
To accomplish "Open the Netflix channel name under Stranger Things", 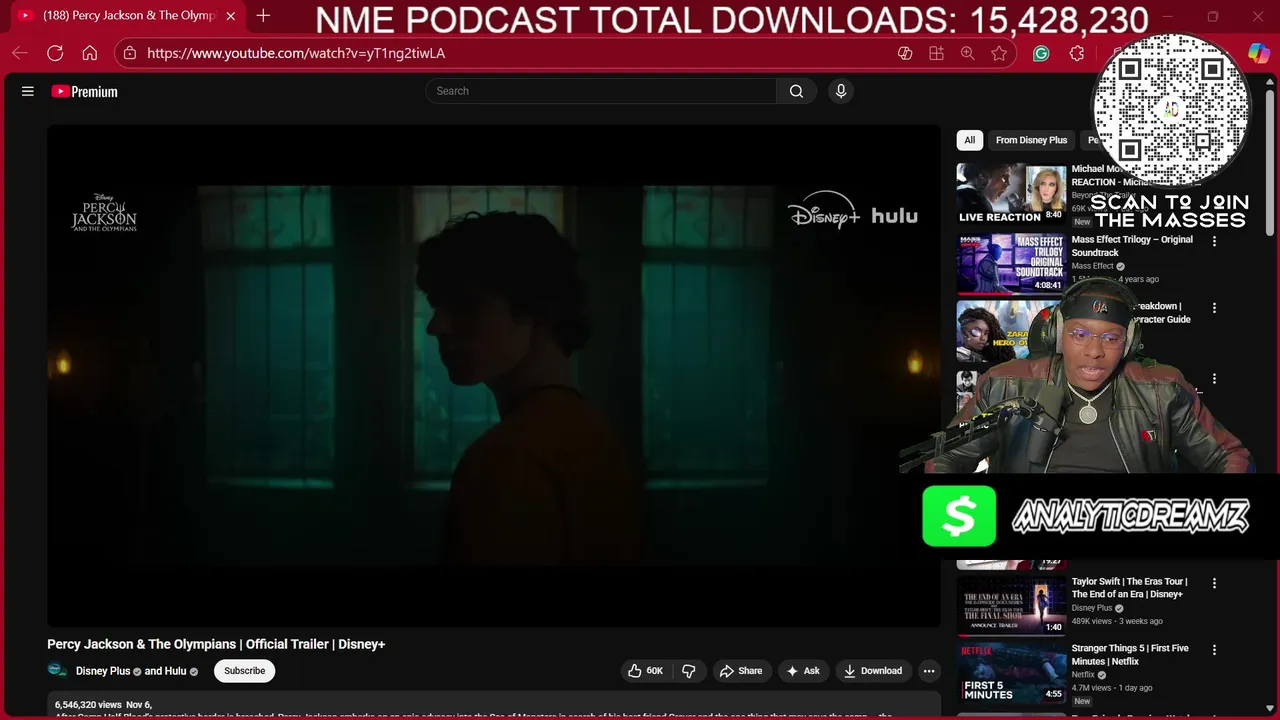I will [x=1083, y=675].
